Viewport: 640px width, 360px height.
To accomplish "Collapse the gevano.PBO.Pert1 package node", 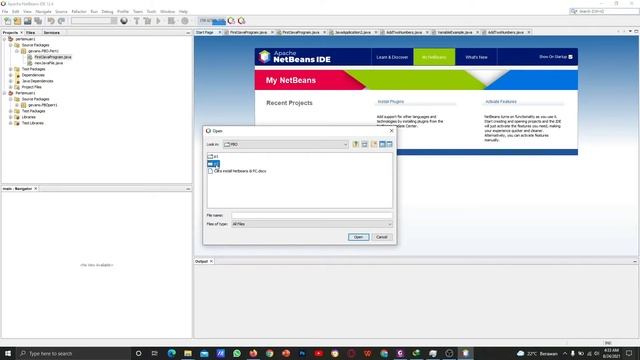I will click(17, 51).
